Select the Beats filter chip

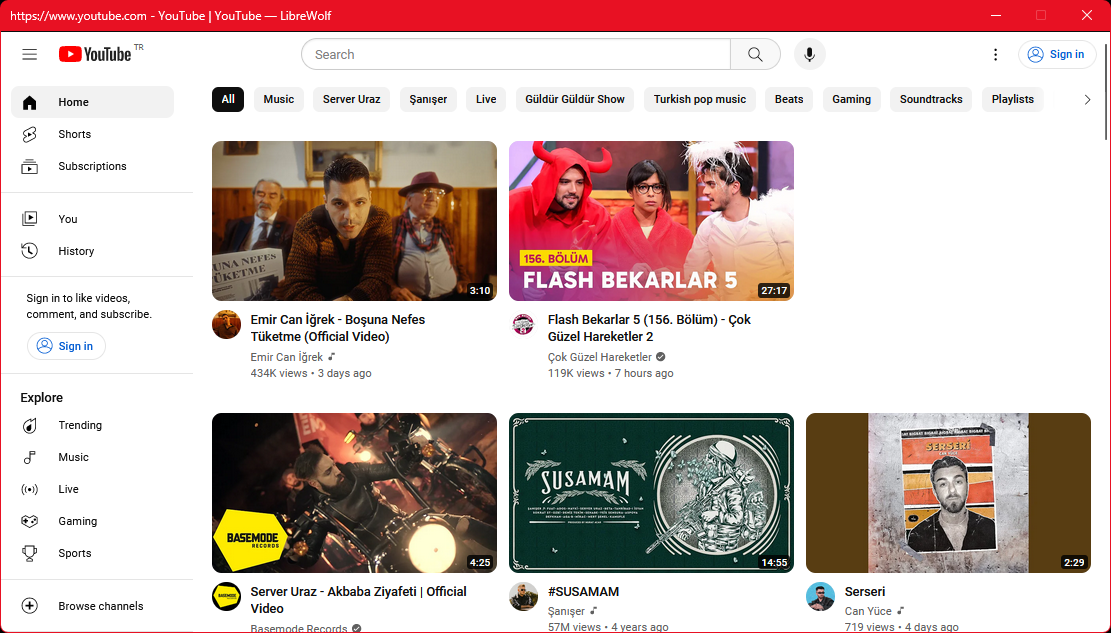click(x=789, y=99)
